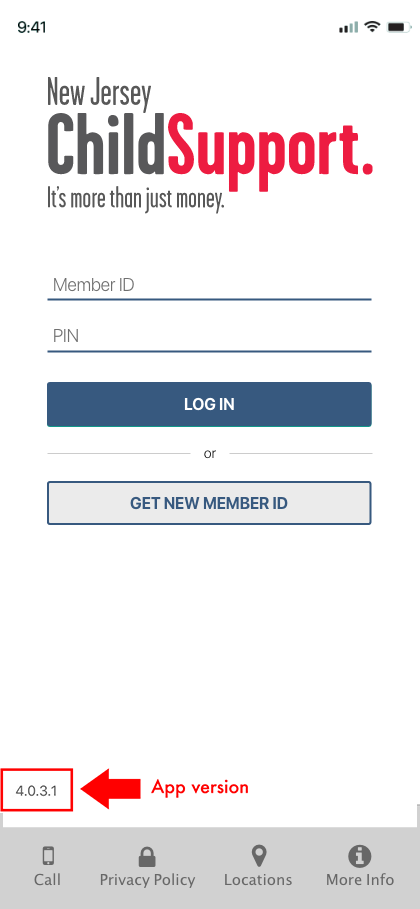
Task: Open More Info circle icon
Action: pos(360,856)
